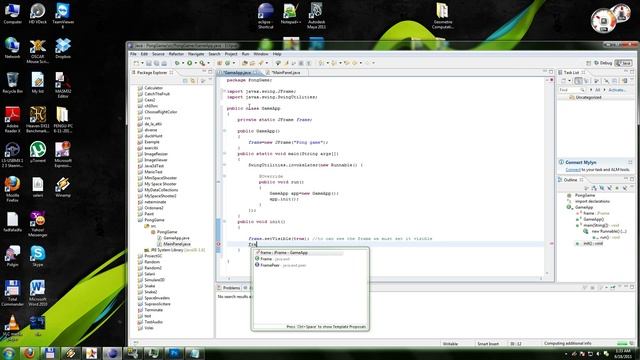The width and height of the screenshot is (640, 360).
Task: Click the Connect link in Mylyn panel
Action: (x=573, y=169)
